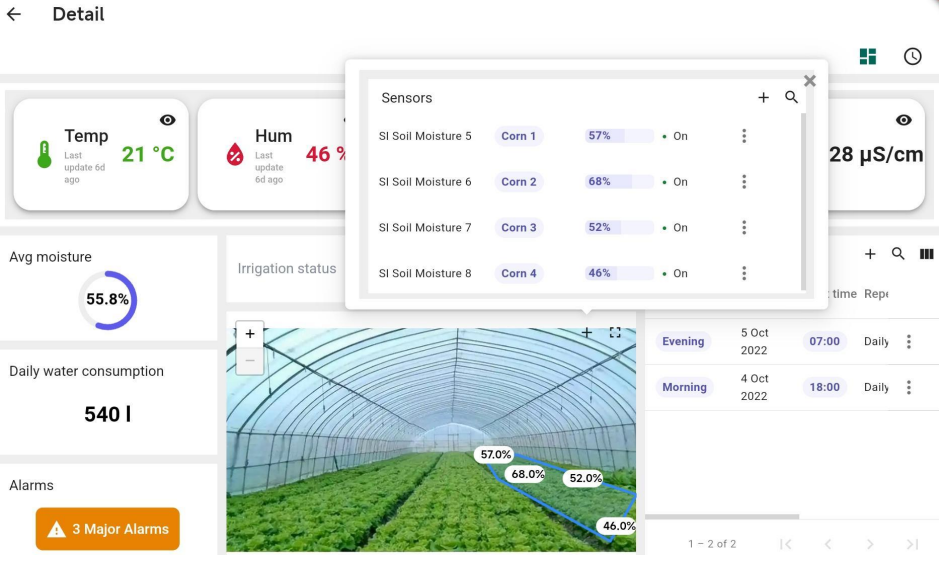Select the Morning schedule entry
The image size is (939, 567).
(684, 388)
